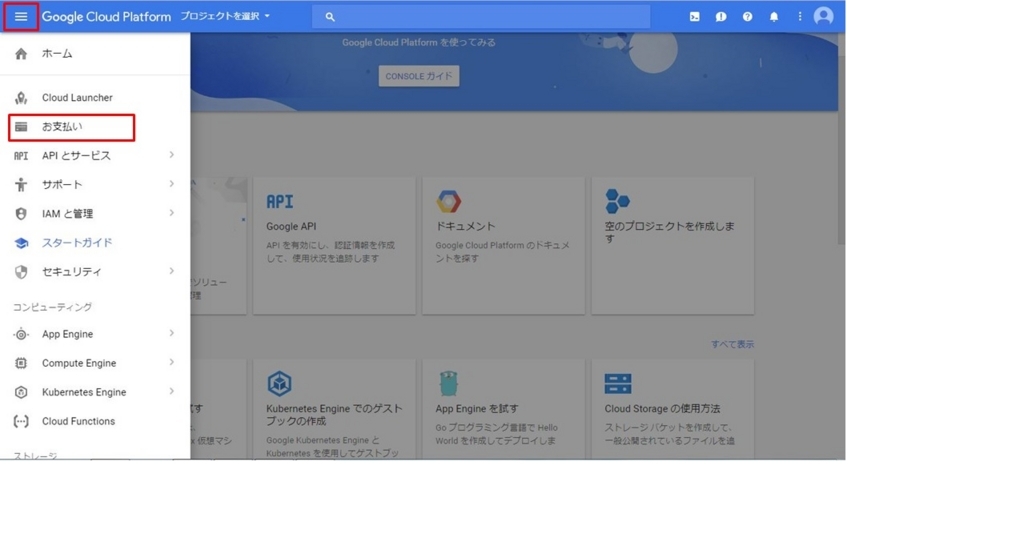This screenshot has width=1024, height=558.
Task: Open App Engine を試す card title
Action: coord(477,409)
